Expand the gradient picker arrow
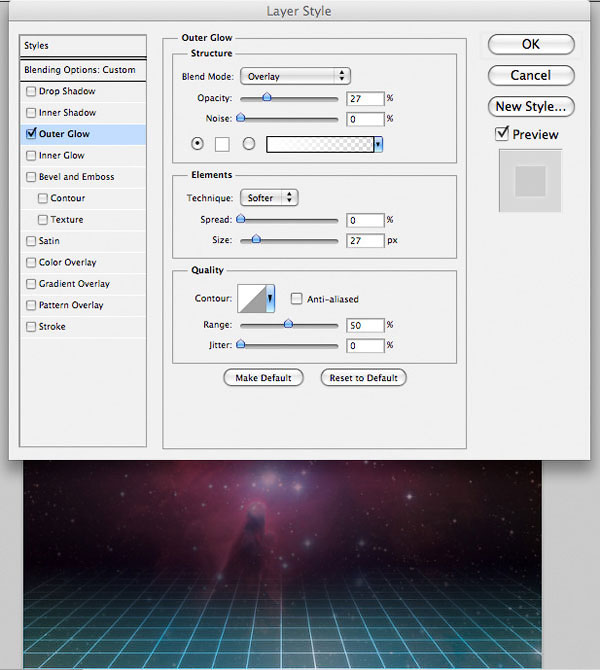This screenshot has width=600, height=670. [x=378, y=144]
